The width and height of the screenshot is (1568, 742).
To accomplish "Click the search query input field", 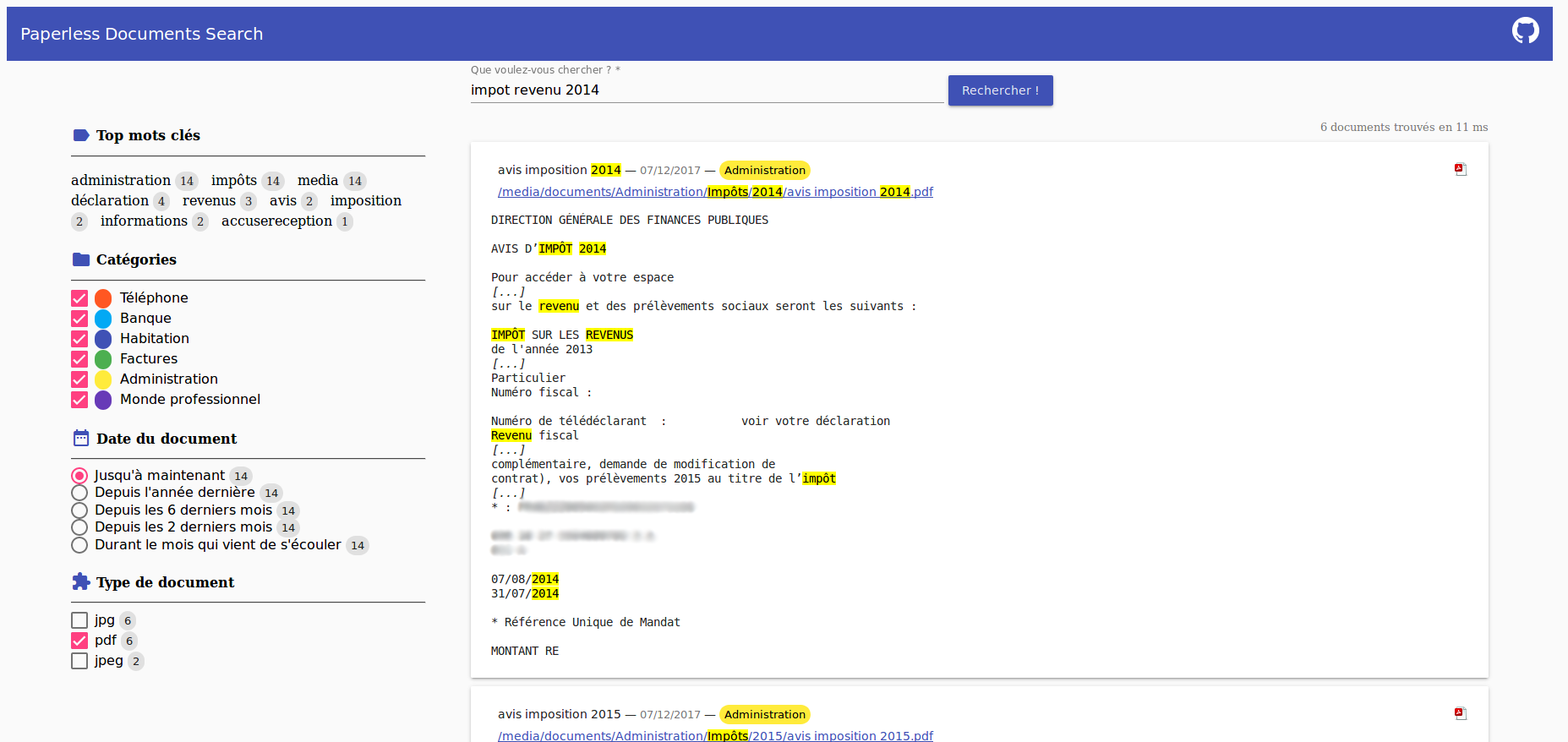I will (x=707, y=90).
